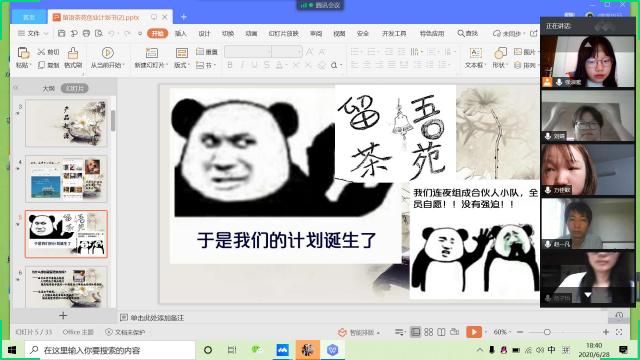Screen dimensions: 640x360
Task: Click fit-to-window icon at zoom bar end
Action: (619, 332)
